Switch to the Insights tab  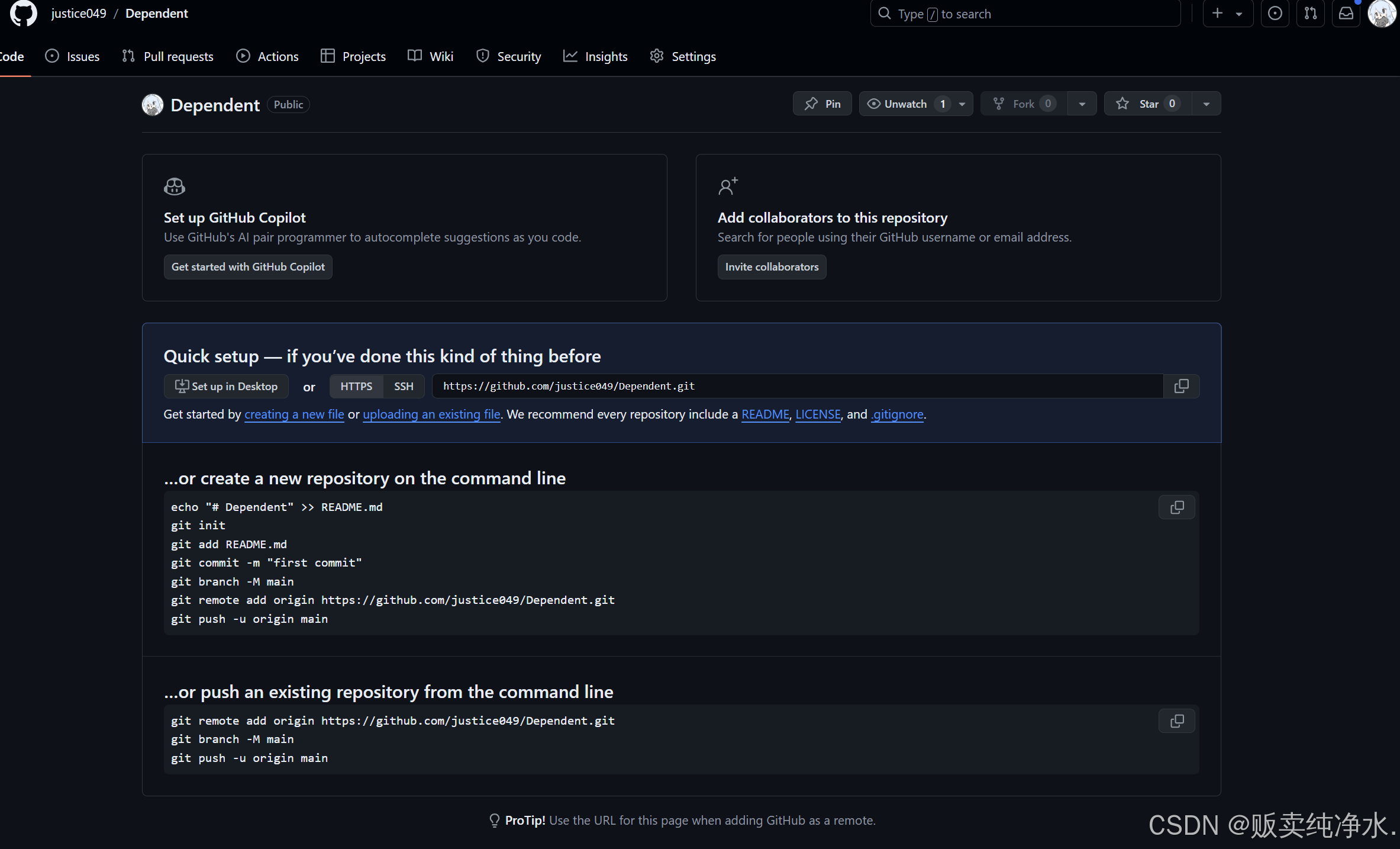[595, 56]
